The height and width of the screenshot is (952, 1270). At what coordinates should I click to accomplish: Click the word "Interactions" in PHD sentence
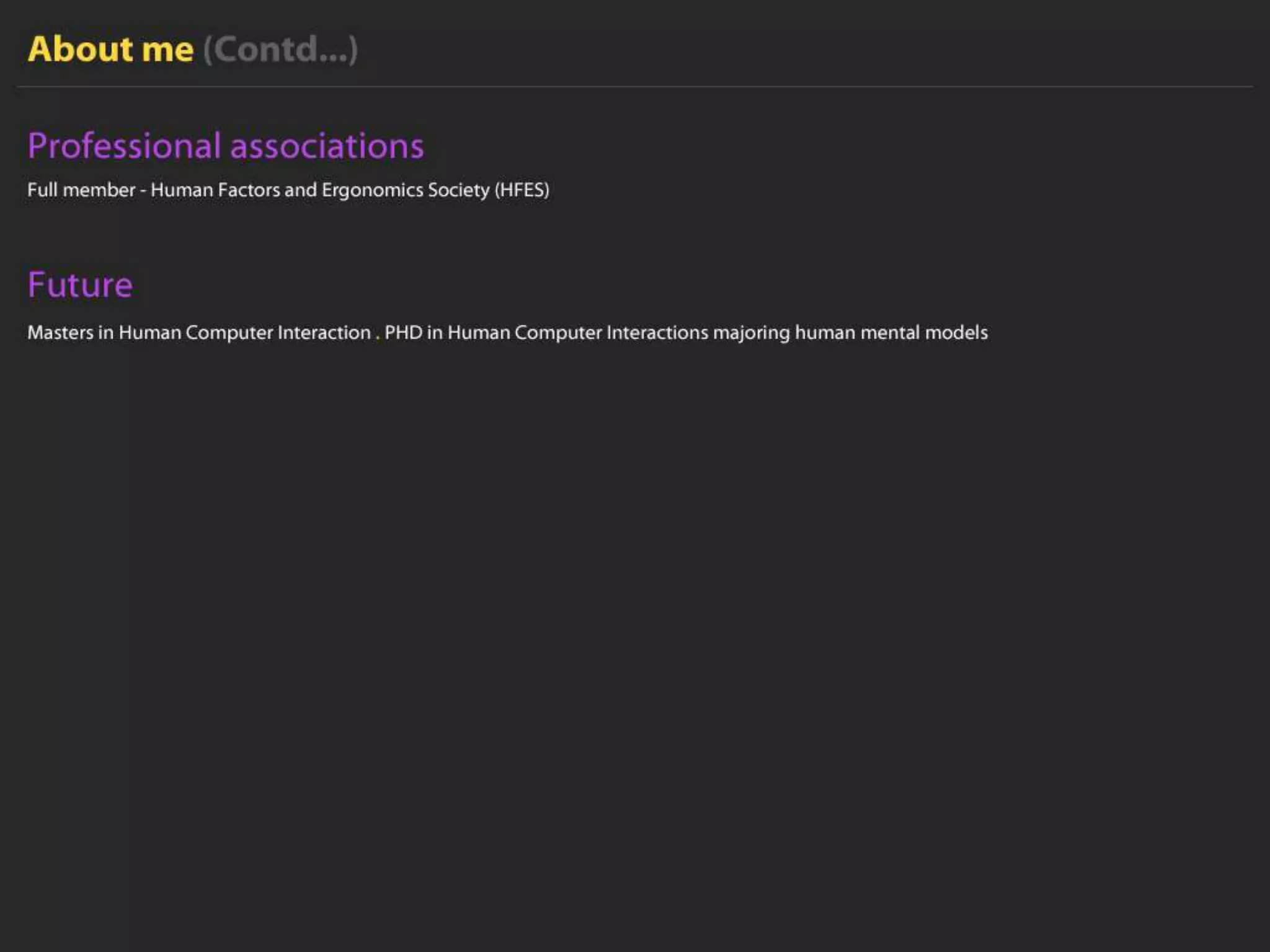pos(657,333)
